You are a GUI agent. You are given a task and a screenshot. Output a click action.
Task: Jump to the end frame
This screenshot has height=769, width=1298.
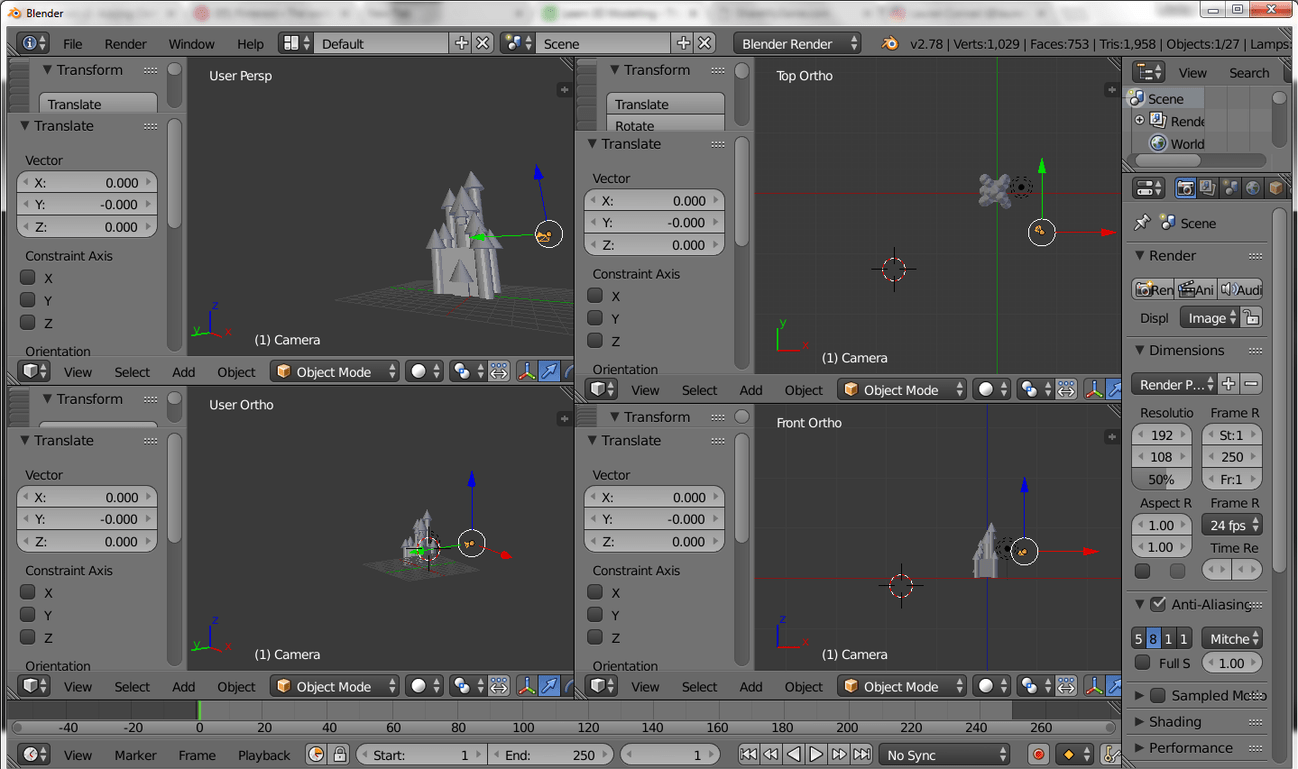(862, 755)
